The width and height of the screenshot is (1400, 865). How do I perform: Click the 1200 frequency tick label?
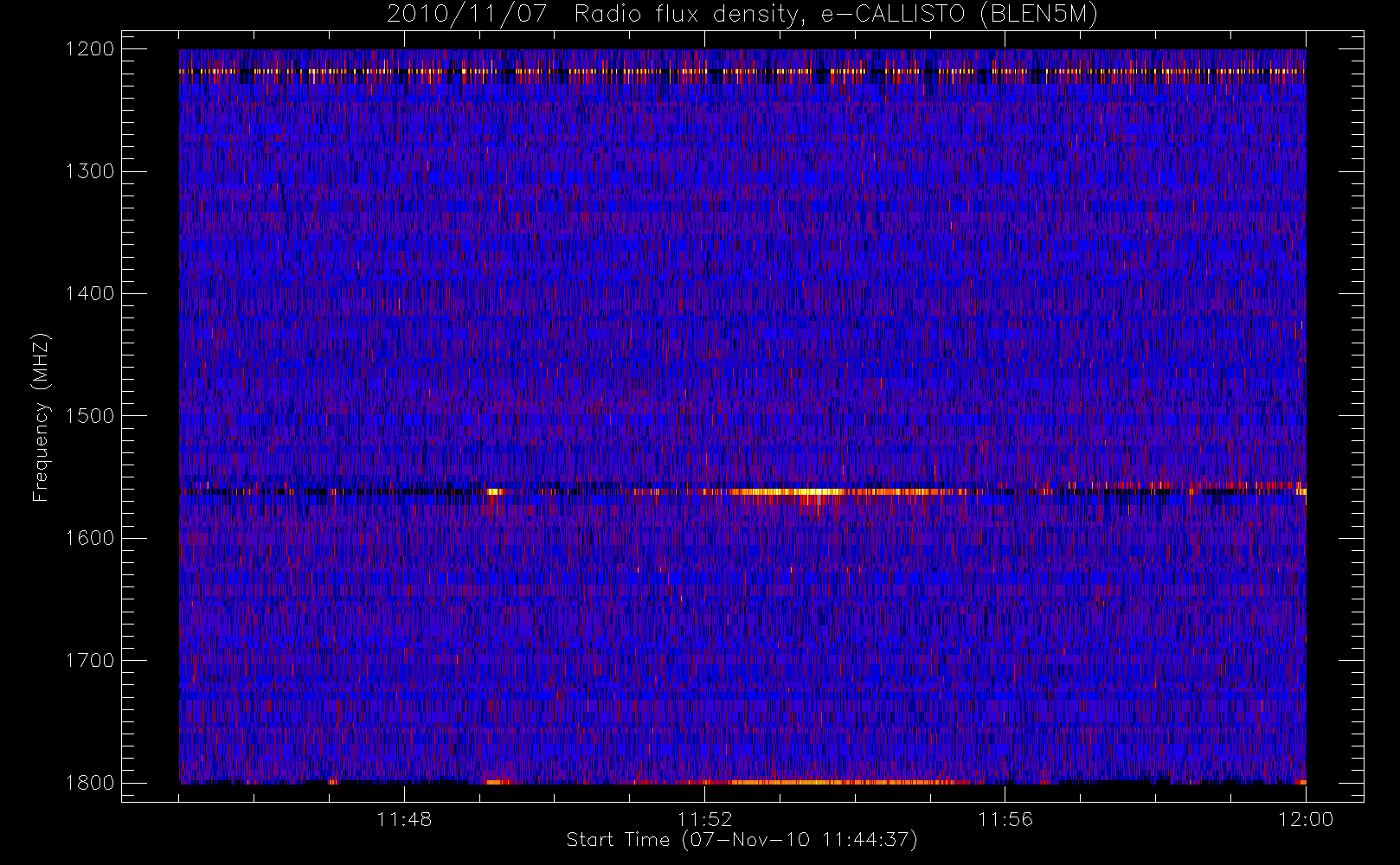point(90,49)
